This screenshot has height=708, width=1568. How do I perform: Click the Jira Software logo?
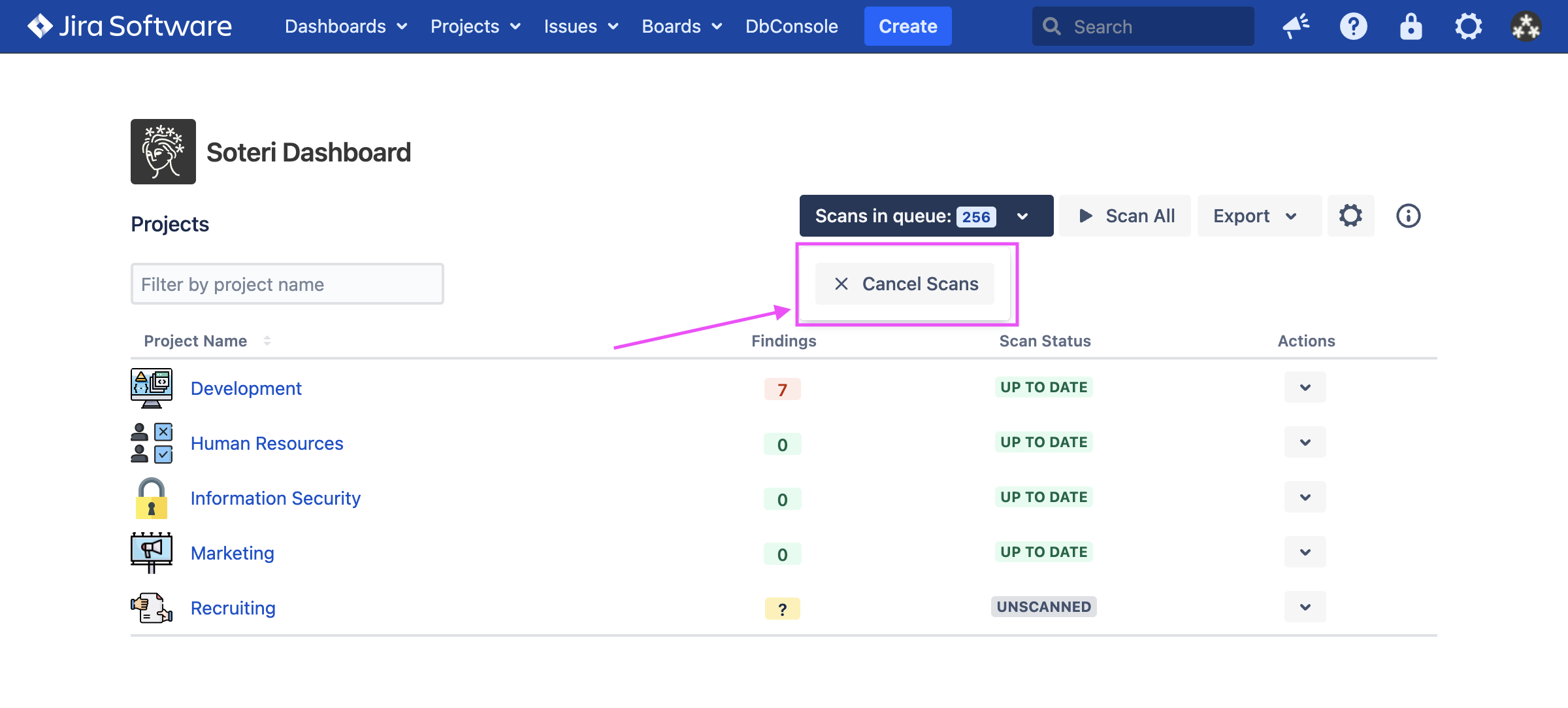tap(129, 26)
